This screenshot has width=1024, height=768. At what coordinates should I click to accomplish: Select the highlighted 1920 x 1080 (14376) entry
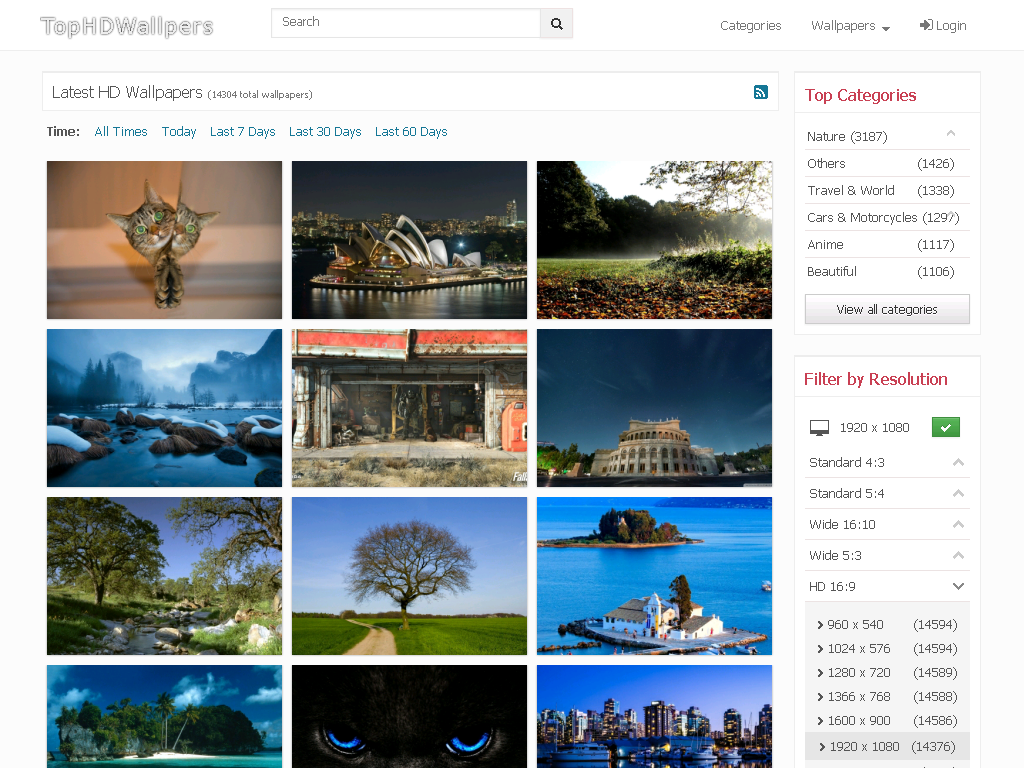pyautogui.click(x=887, y=746)
